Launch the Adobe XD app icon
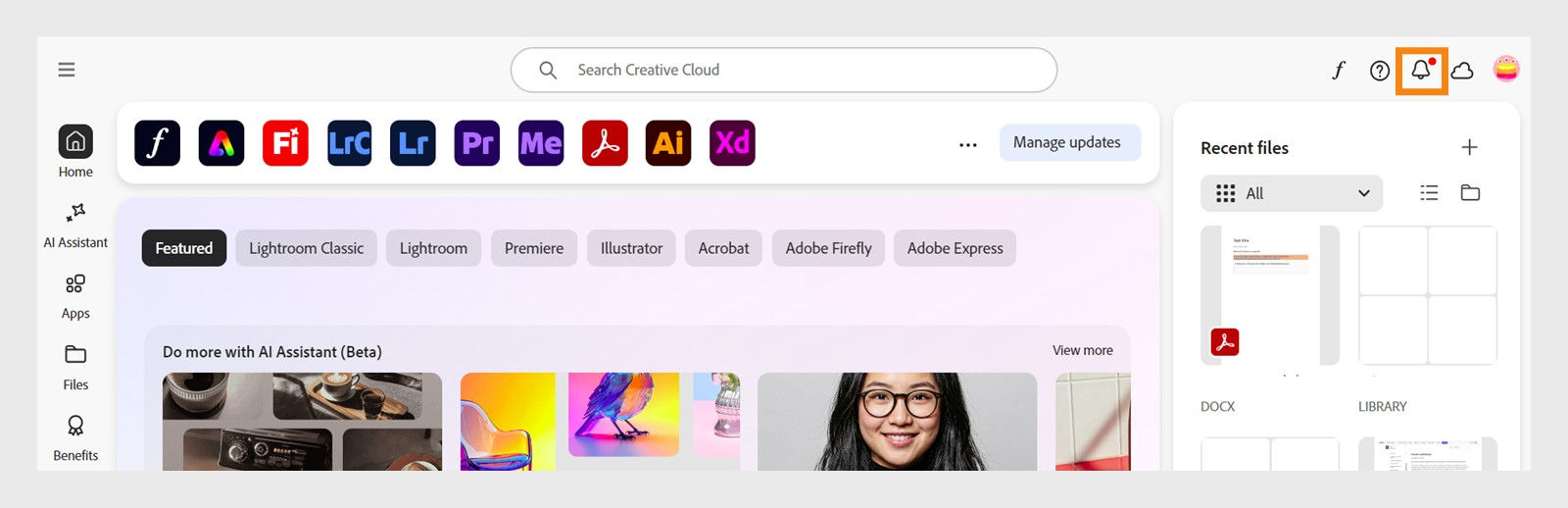The image size is (1568, 508). tap(732, 143)
